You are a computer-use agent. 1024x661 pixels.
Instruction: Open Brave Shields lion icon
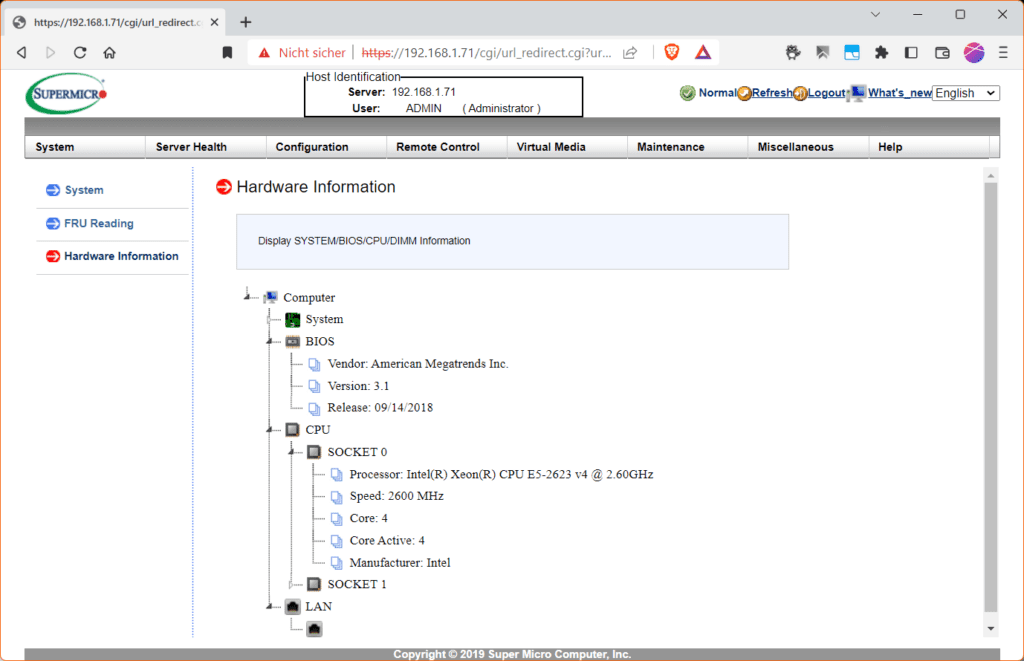point(671,52)
